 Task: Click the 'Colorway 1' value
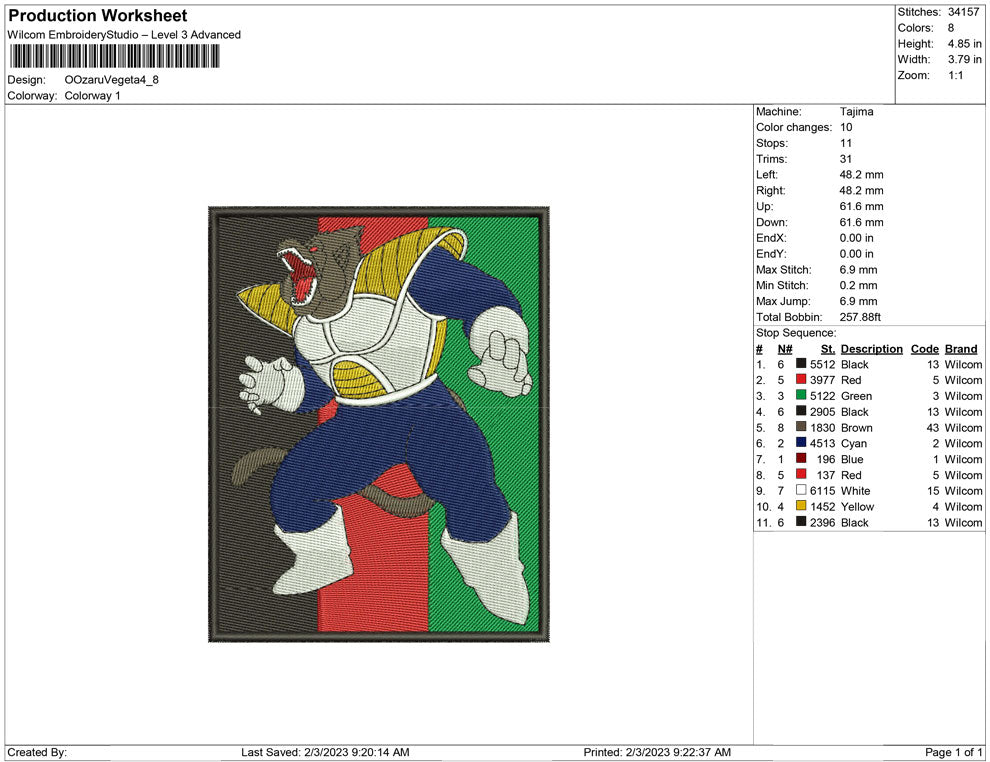point(92,95)
